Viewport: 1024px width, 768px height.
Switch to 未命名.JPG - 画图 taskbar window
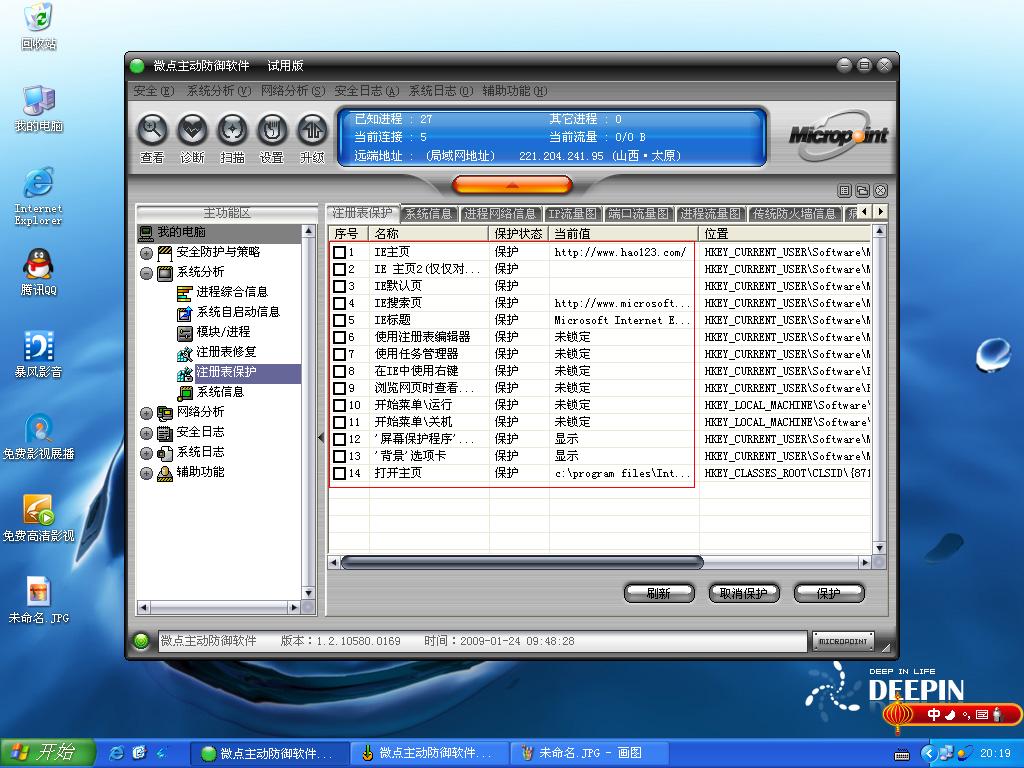coord(590,753)
